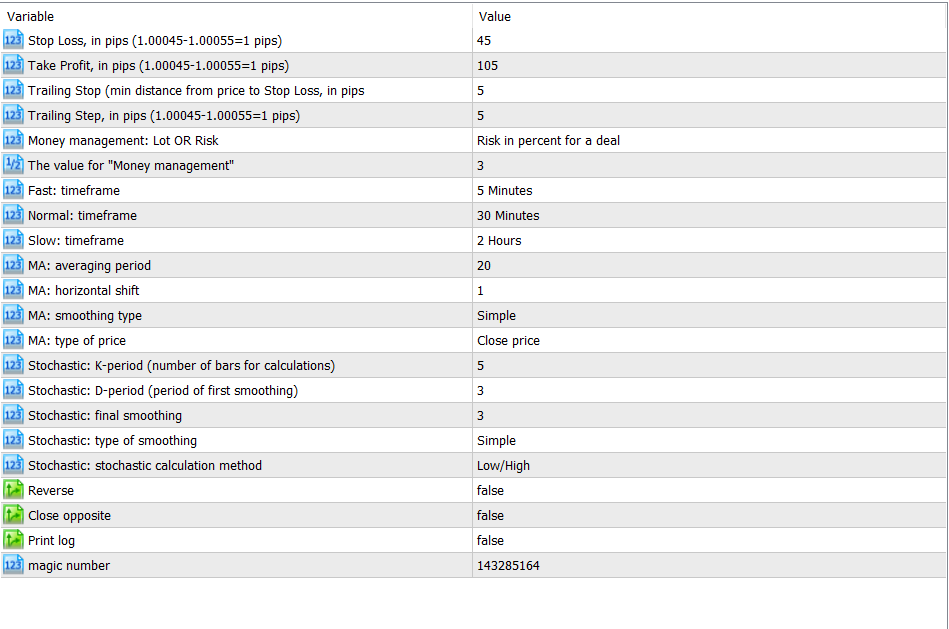949x629 pixels.
Task: Toggle the Print log false value
Action: coord(490,541)
